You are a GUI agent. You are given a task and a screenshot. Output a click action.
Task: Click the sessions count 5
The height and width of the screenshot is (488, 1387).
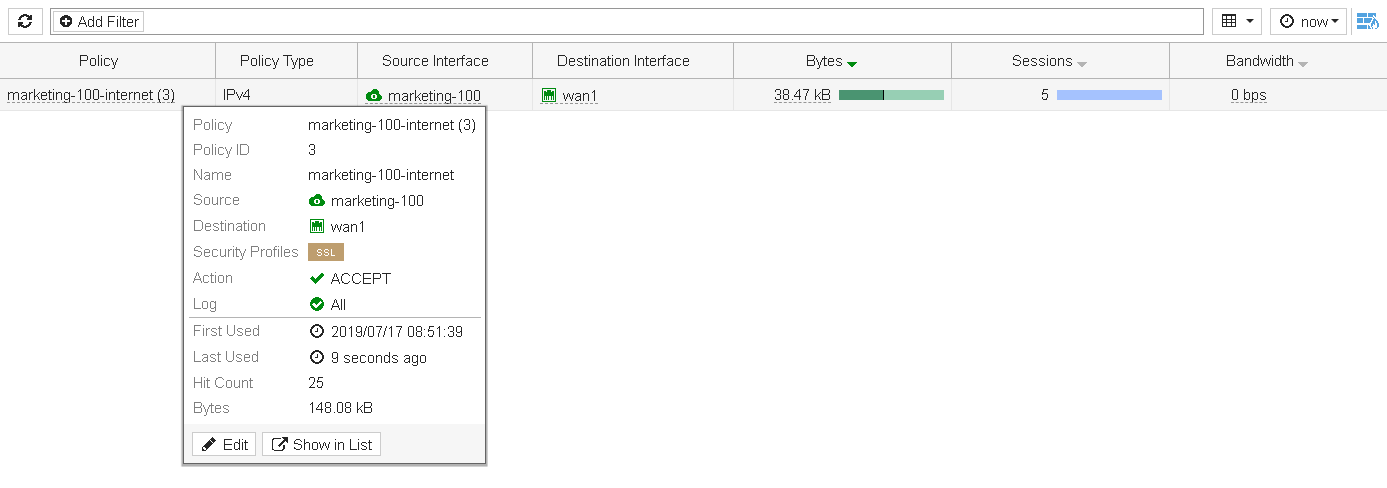click(x=1044, y=95)
